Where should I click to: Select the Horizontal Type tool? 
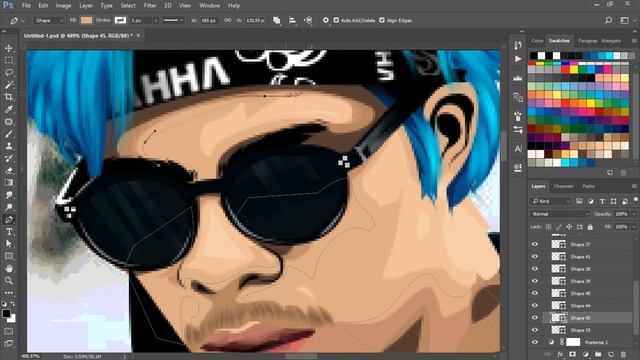[9, 232]
